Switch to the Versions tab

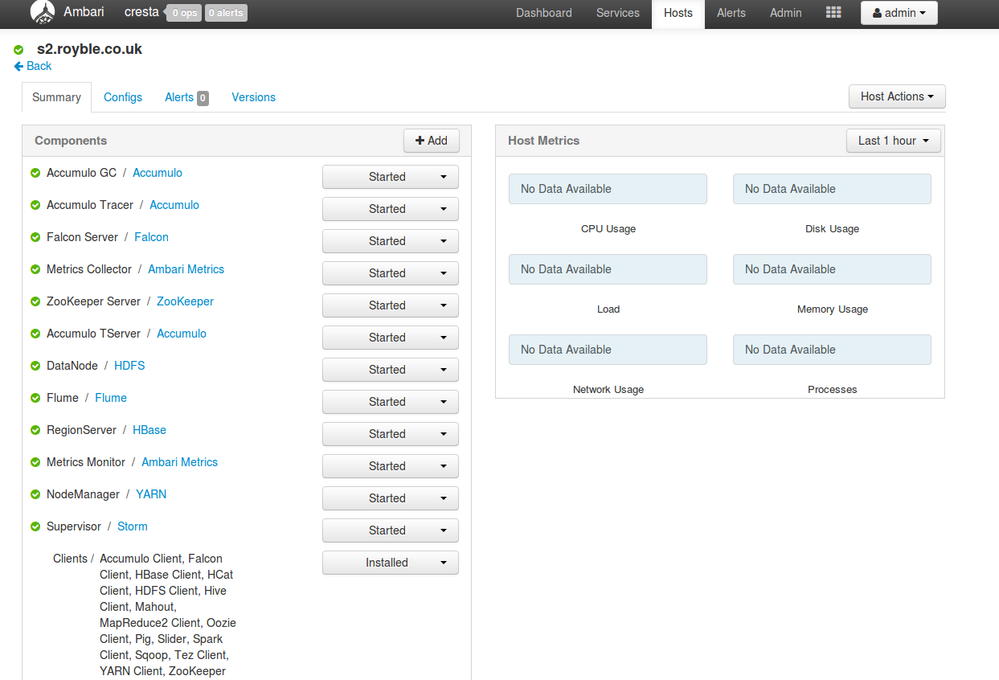pyautogui.click(x=253, y=97)
